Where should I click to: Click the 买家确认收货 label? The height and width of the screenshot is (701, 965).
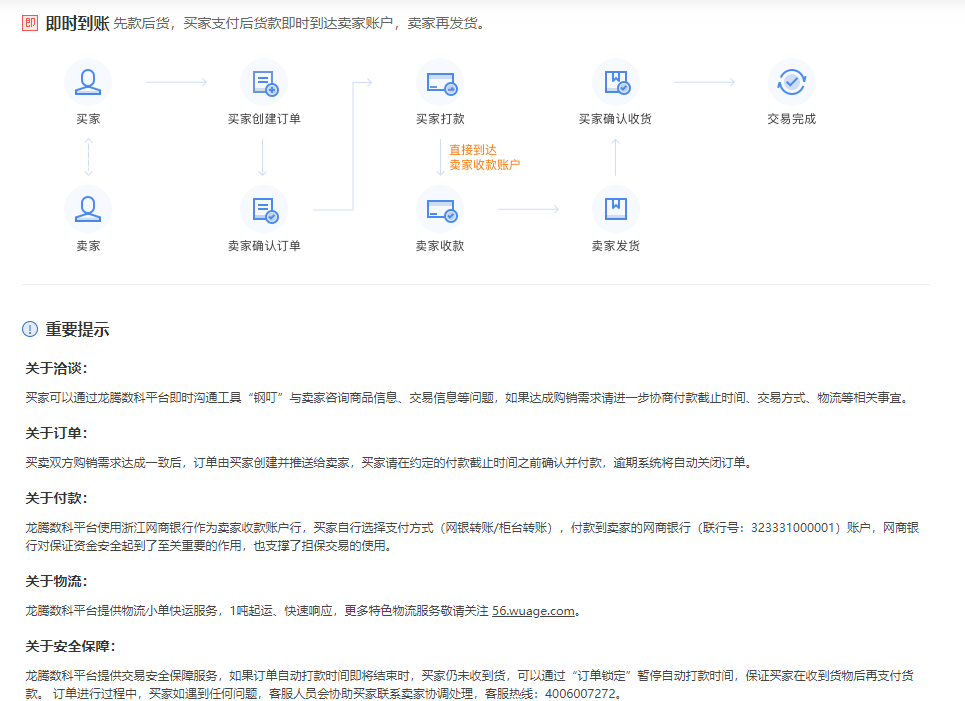[615, 119]
